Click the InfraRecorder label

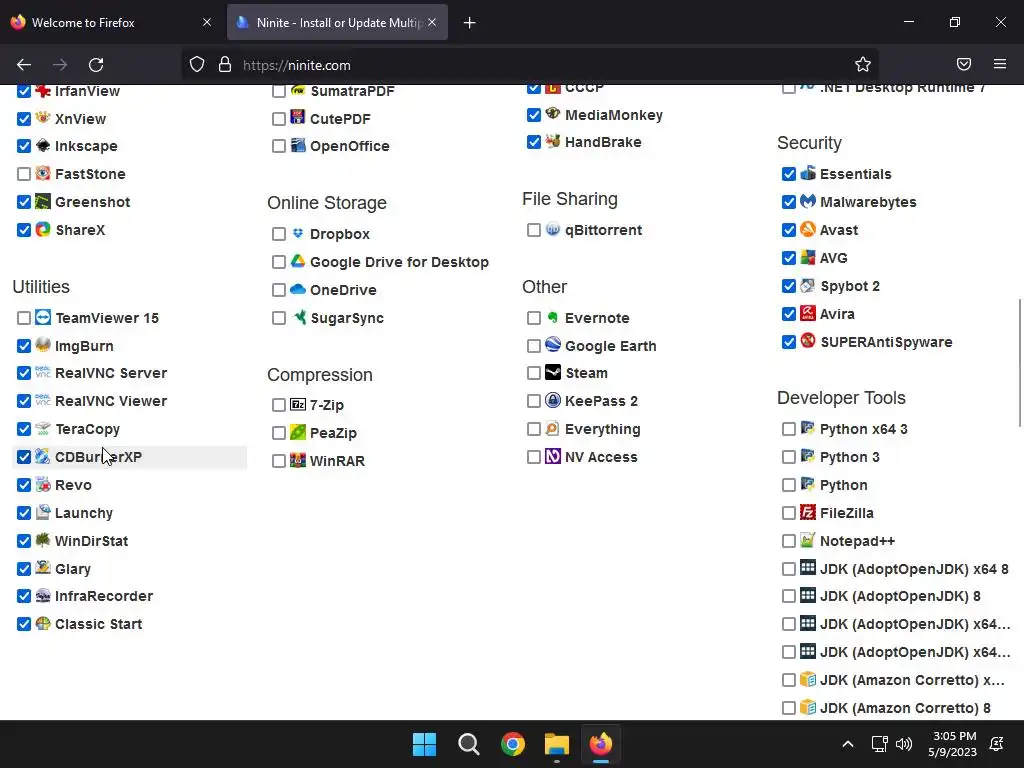coord(104,596)
